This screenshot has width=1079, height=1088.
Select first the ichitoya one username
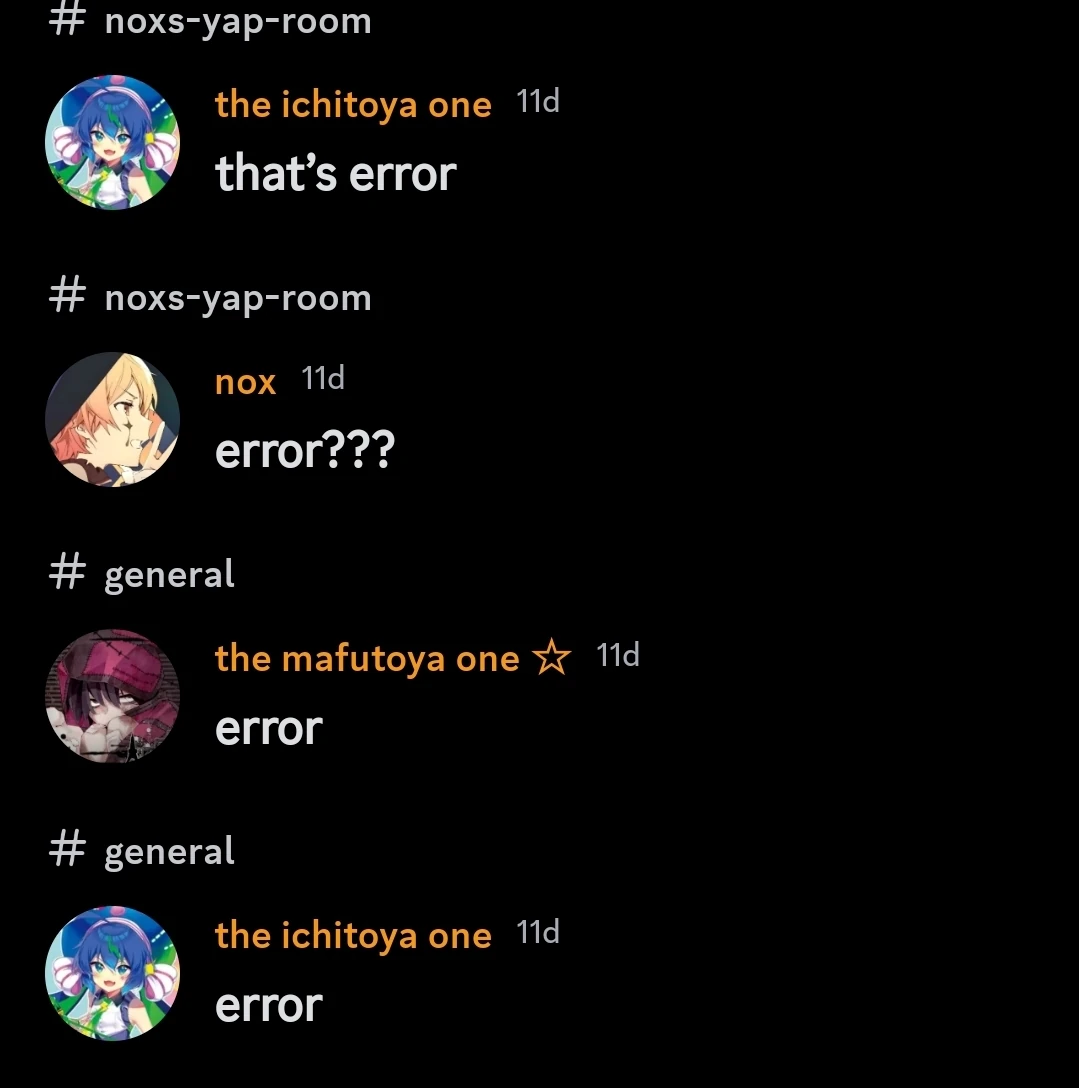pos(353,105)
